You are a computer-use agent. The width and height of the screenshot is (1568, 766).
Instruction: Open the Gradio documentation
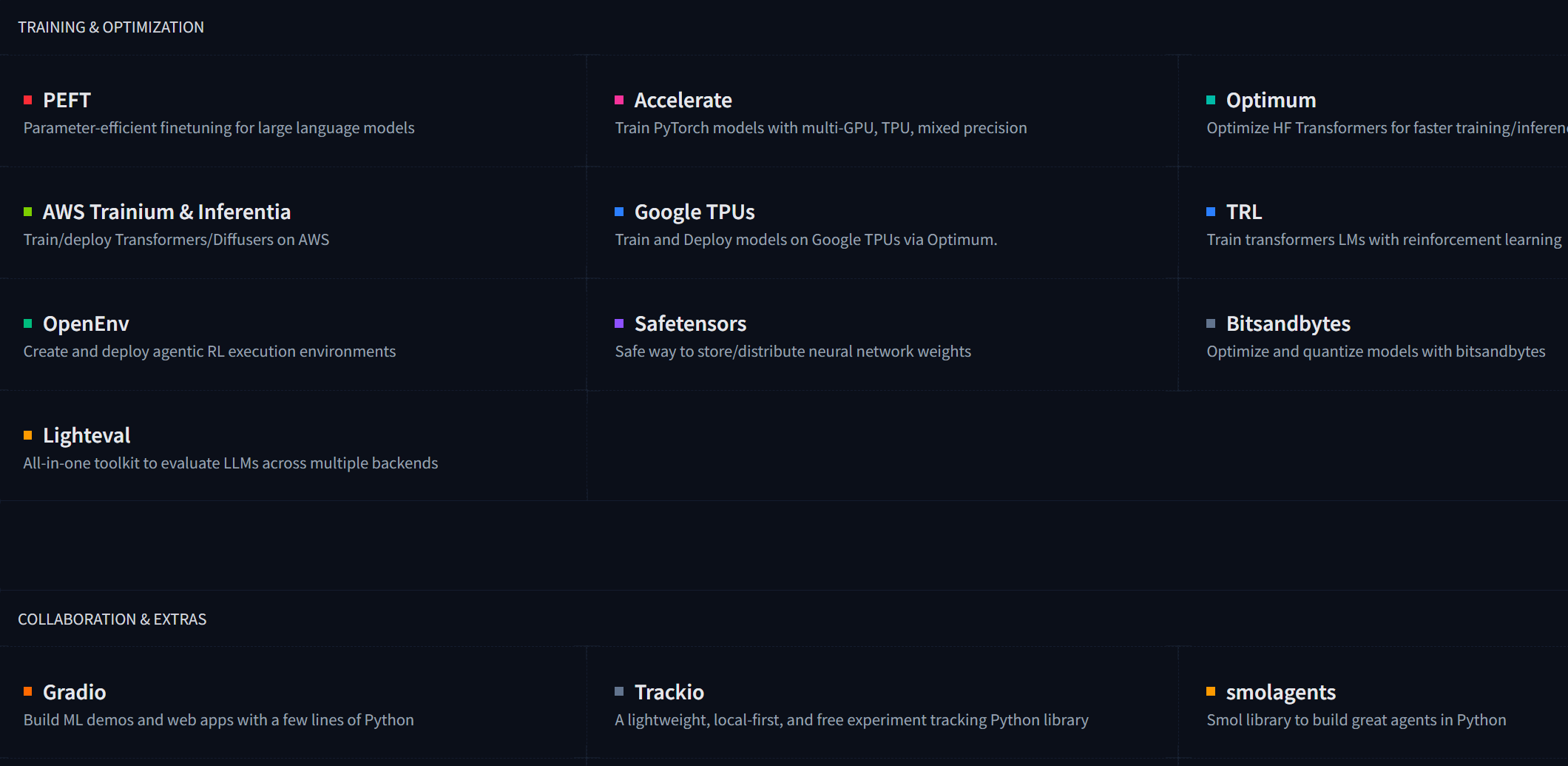click(74, 692)
